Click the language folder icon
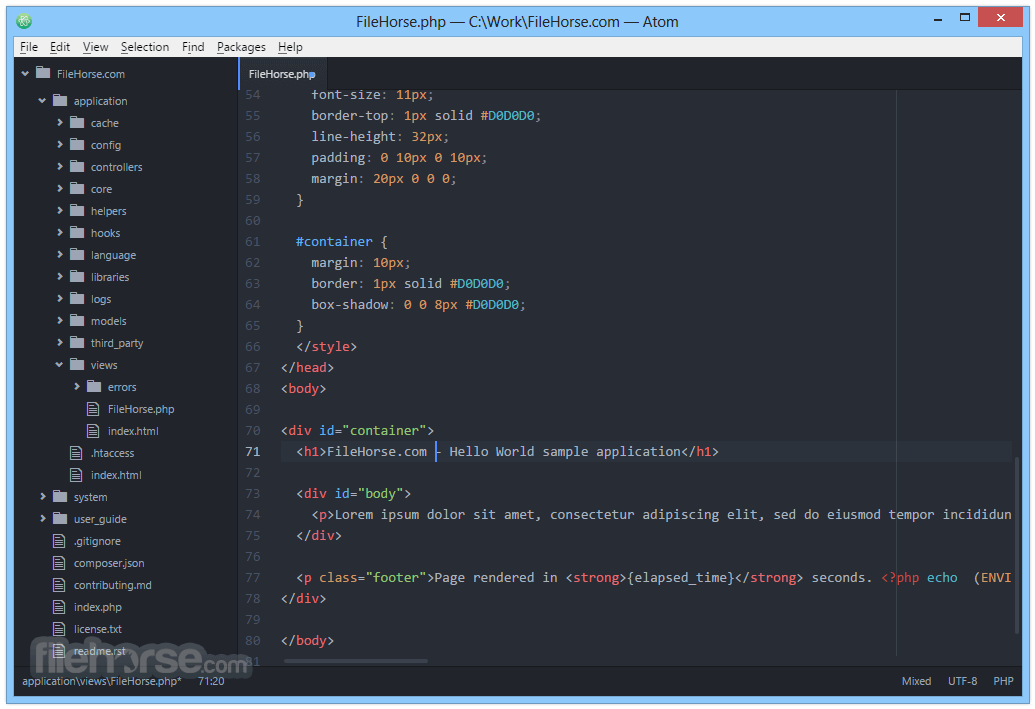This screenshot has width=1035, height=709. [77, 254]
